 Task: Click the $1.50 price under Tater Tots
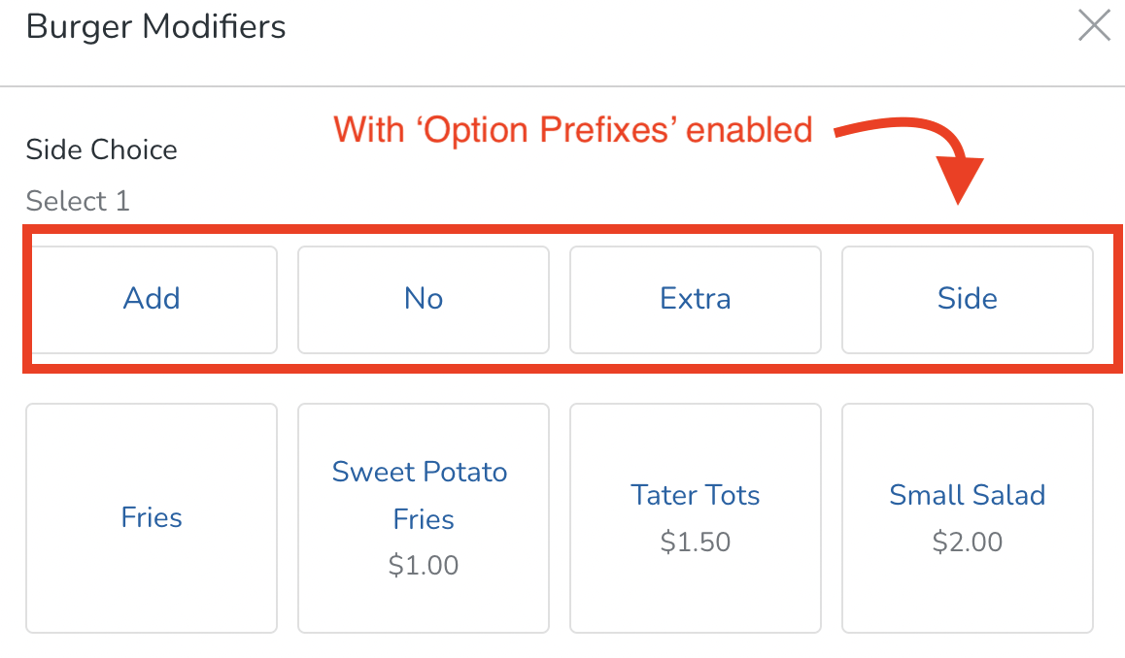point(695,541)
